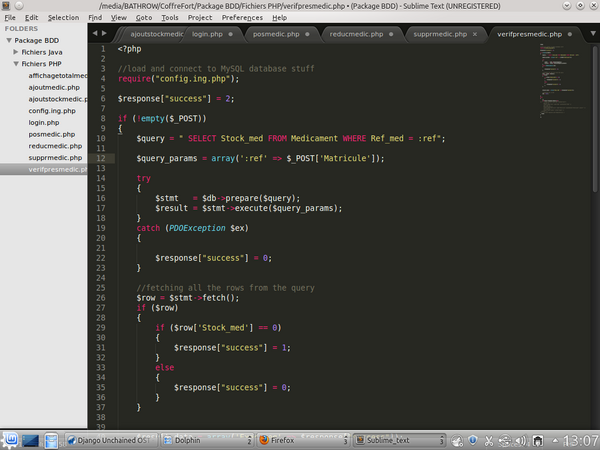Switch to the reducmedic.php tab
Screen dimensions: 600x450
pos(356,34)
